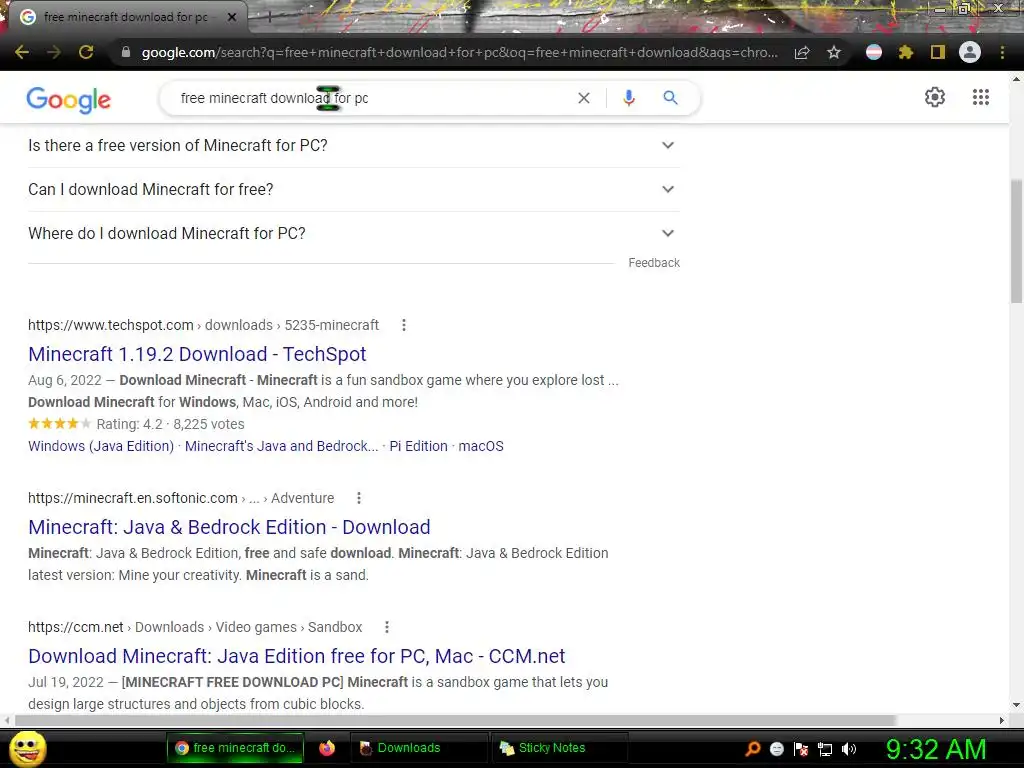Open the "Minecraft's Java and Bedrock..." sitelink

(281, 446)
